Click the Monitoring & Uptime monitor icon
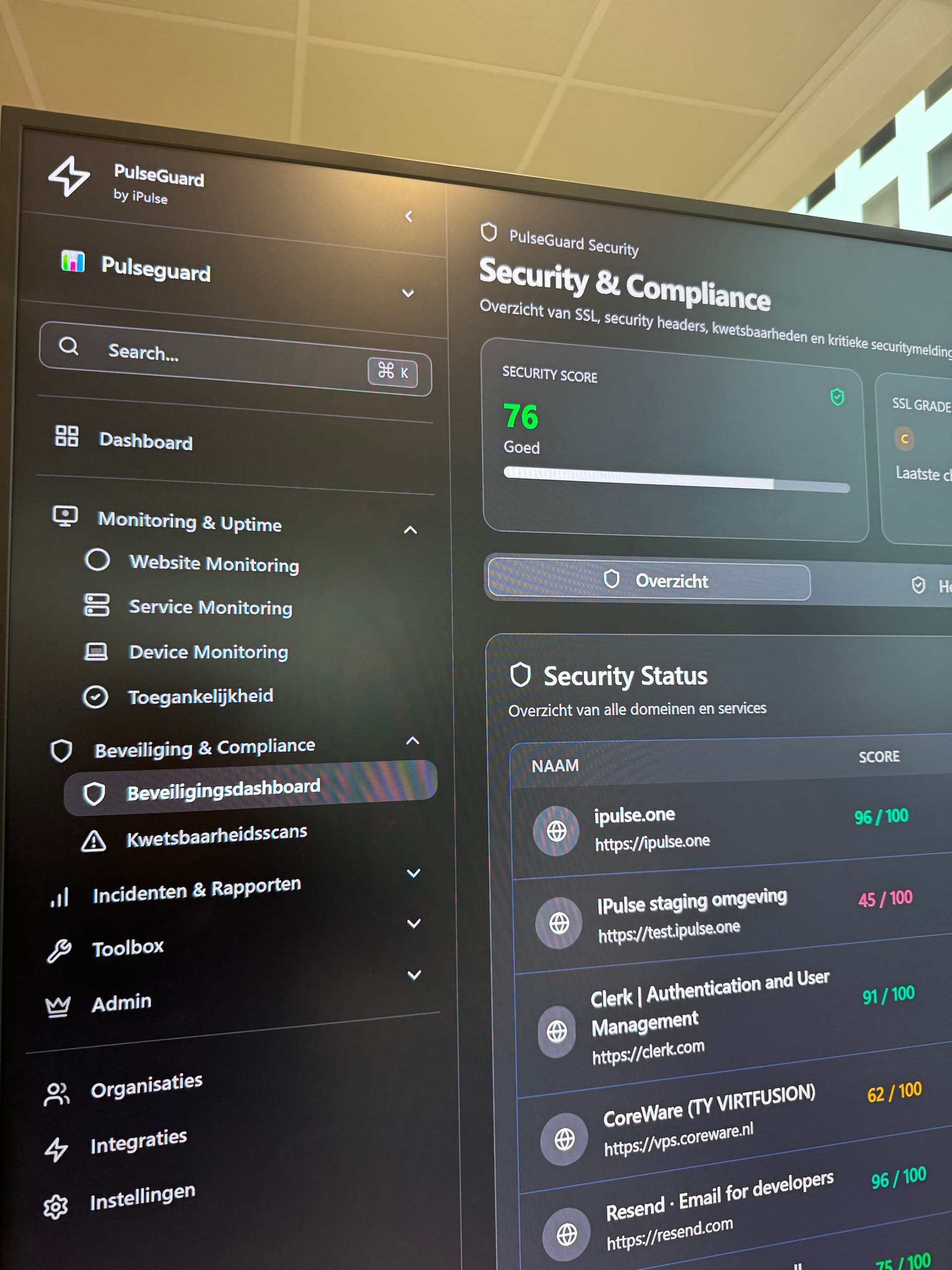The height and width of the screenshot is (1270, 952). pyautogui.click(x=65, y=516)
